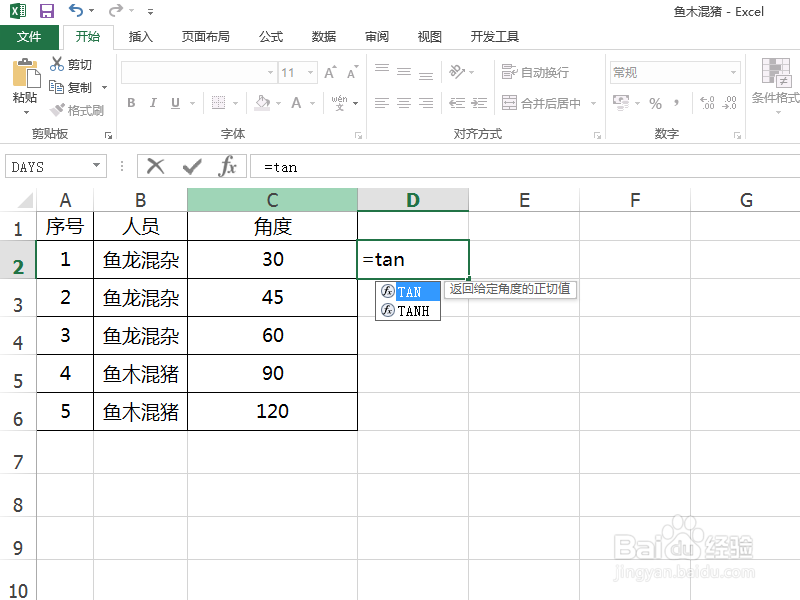Click the increase font size icon

click(330, 72)
